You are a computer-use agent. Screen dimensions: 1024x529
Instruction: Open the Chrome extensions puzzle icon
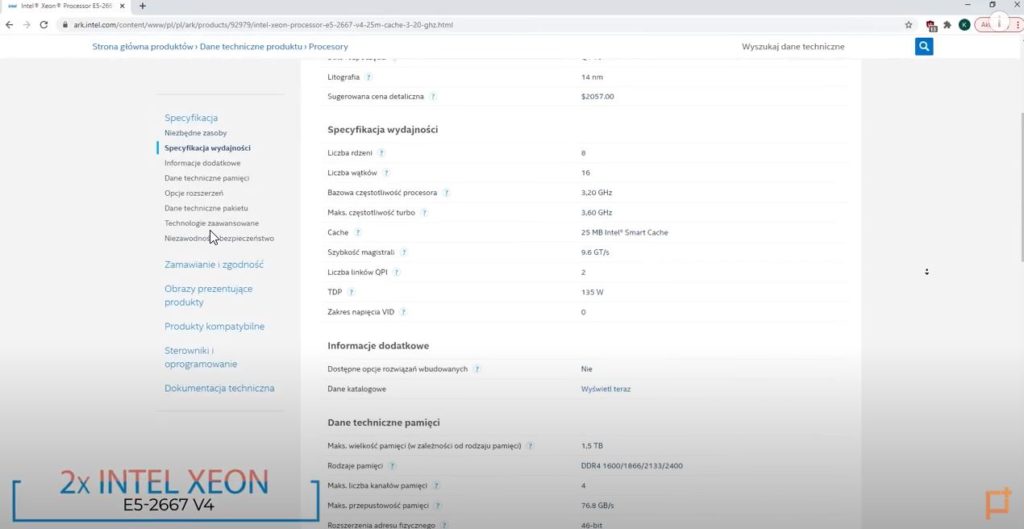(x=947, y=25)
